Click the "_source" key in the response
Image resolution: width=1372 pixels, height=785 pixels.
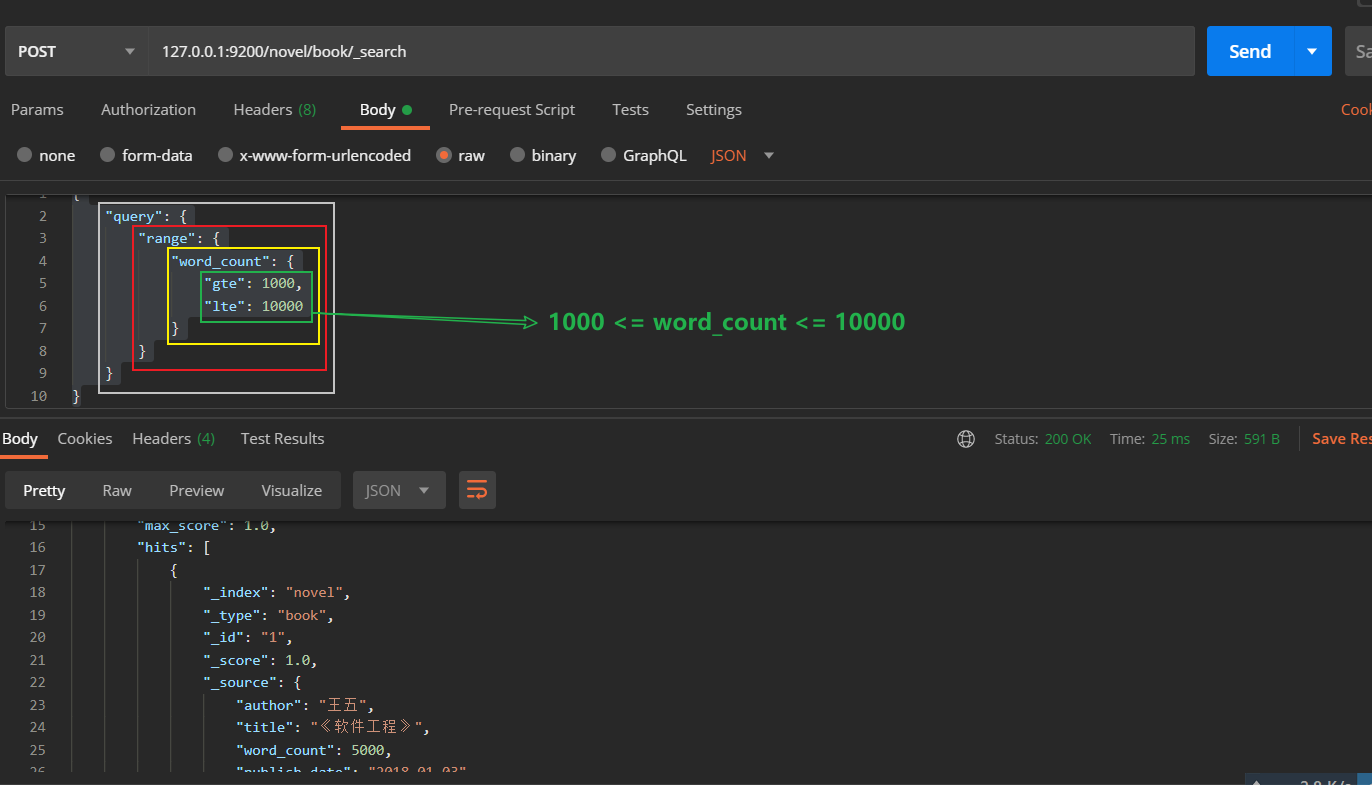pos(240,682)
